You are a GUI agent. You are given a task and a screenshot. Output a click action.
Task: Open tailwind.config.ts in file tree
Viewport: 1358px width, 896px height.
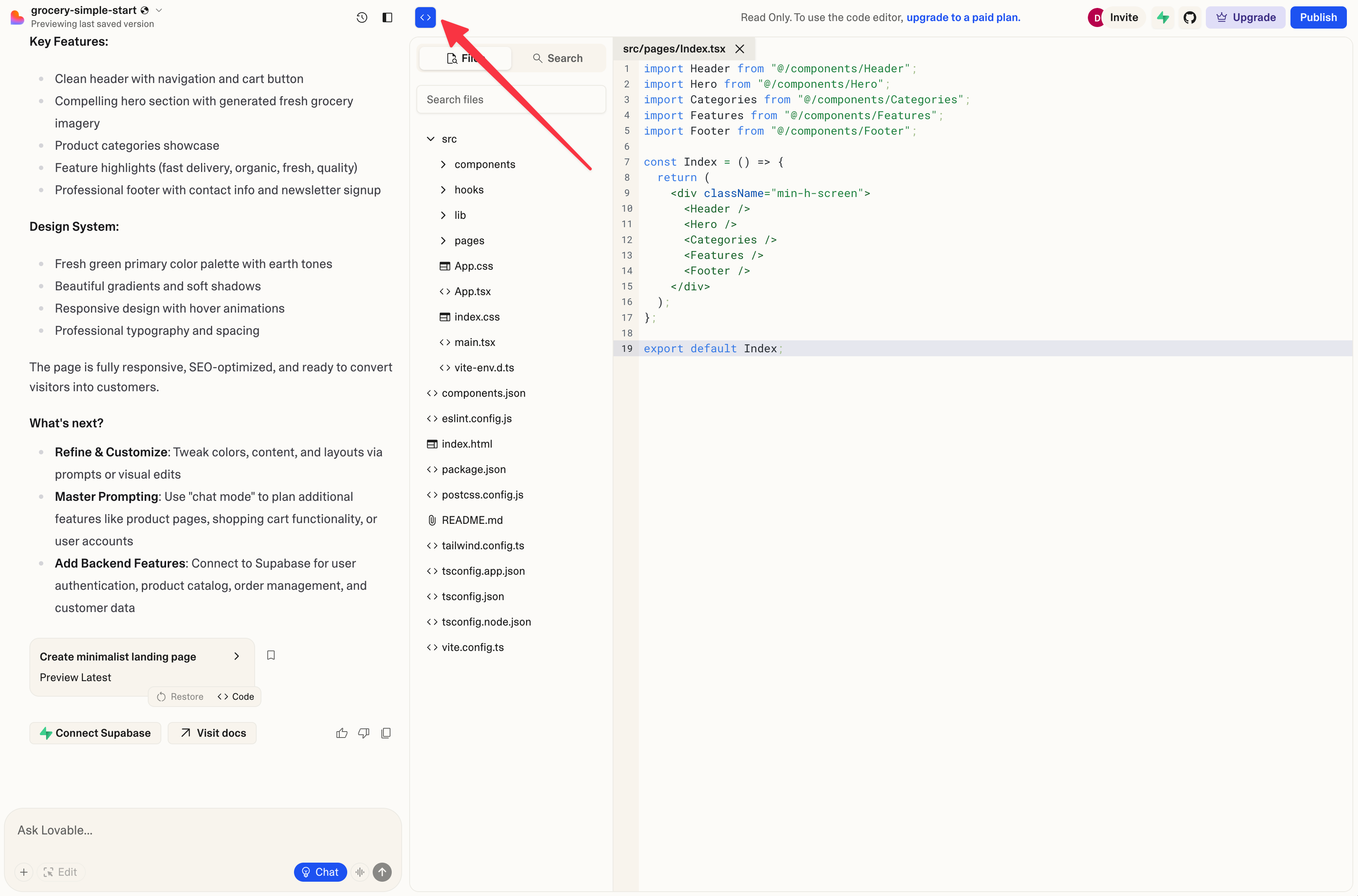click(482, 546)
